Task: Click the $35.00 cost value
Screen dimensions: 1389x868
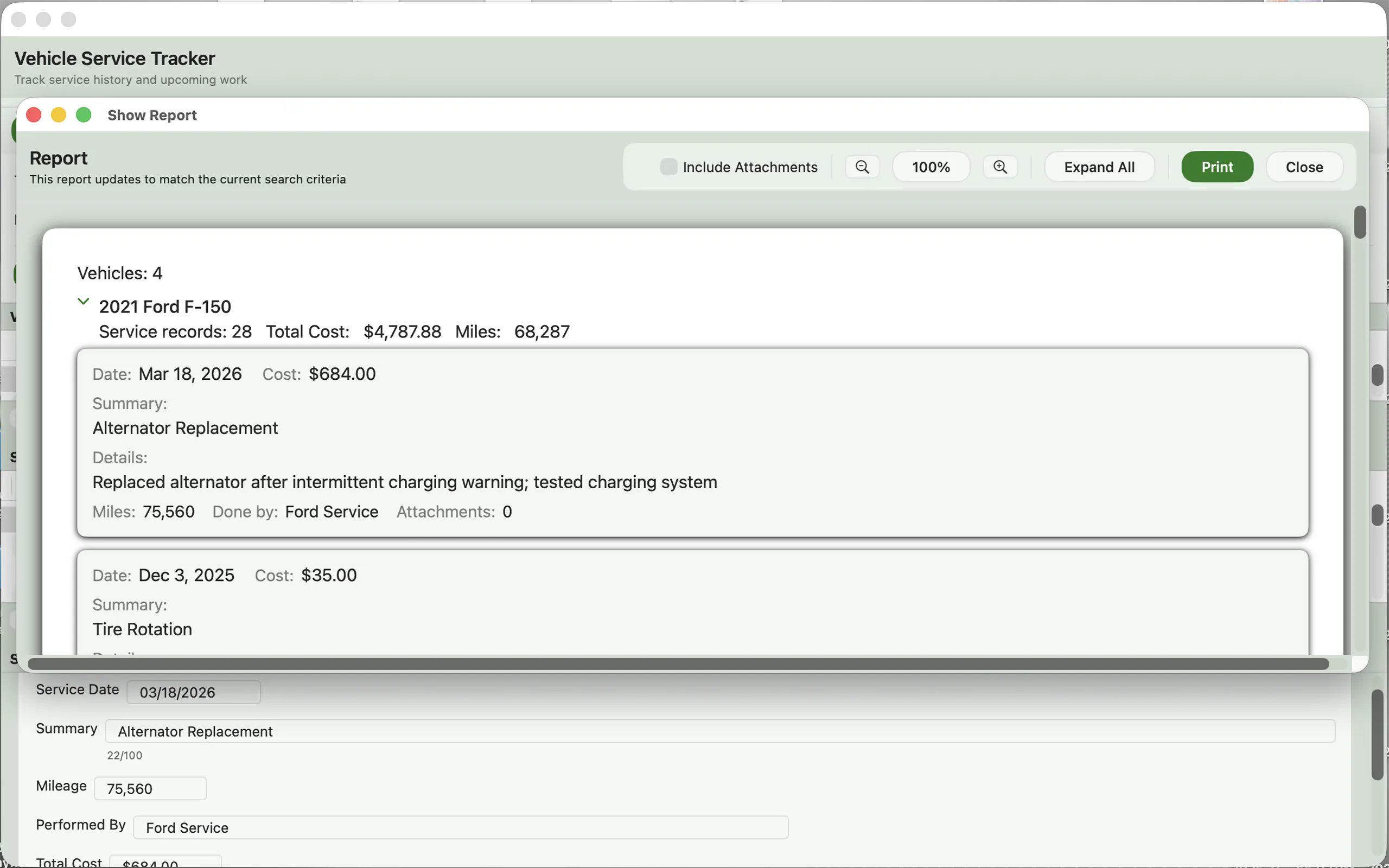Action: tap(329, 575)
